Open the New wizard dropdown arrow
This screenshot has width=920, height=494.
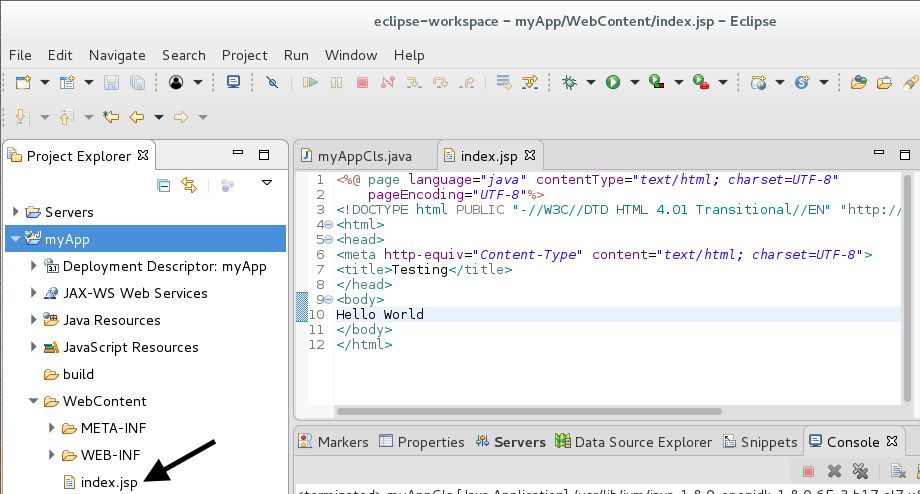[45, 82]
